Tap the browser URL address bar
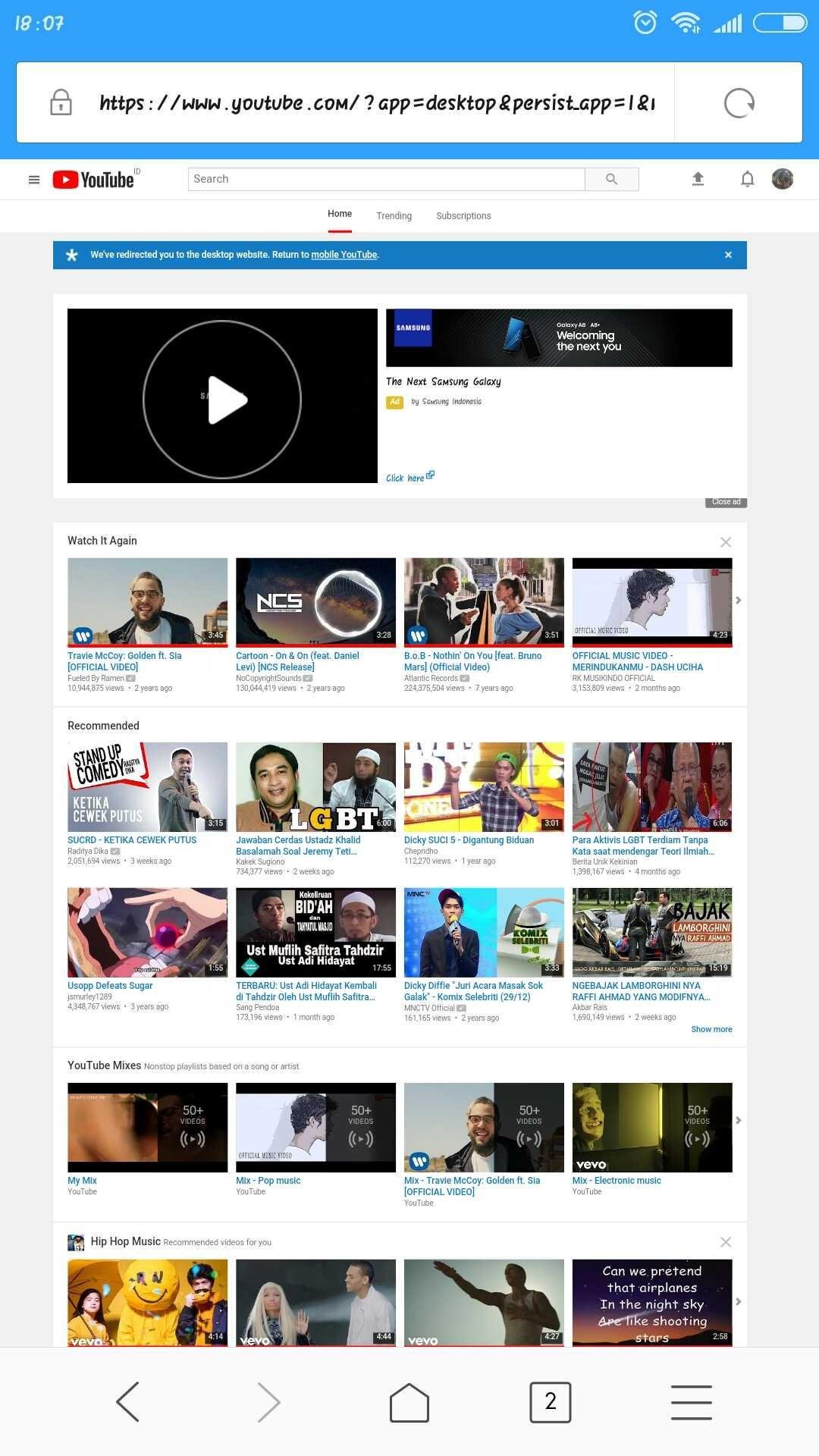Viewport: 819px width, 1456px height. 378,102
